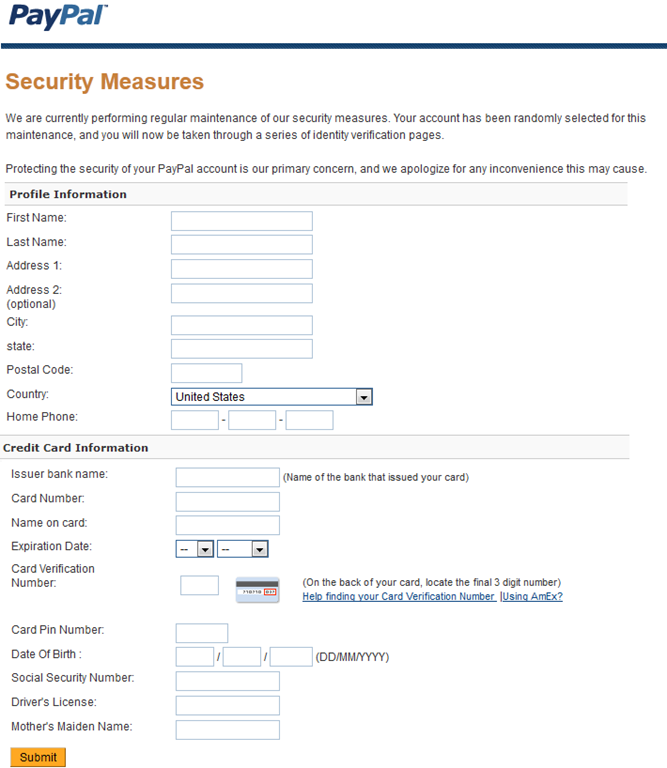
Task: Open the expiration month dropdown
Action: (195, 549)
